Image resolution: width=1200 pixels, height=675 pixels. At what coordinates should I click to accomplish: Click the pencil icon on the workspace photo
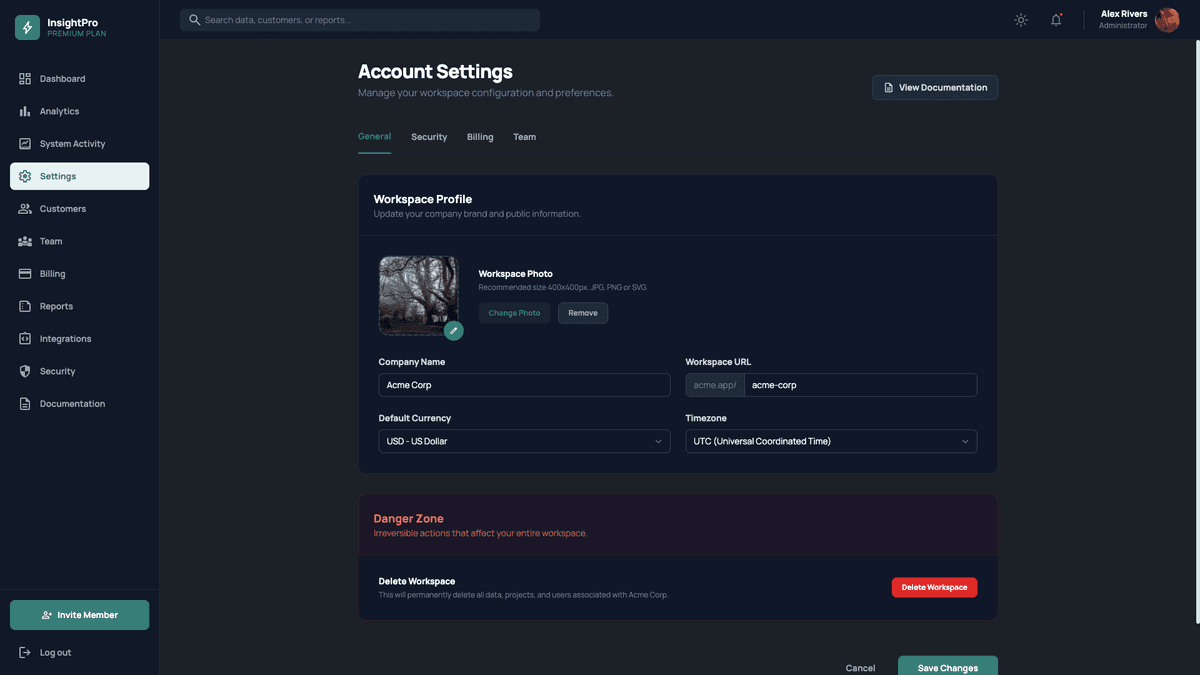(452, 329)
